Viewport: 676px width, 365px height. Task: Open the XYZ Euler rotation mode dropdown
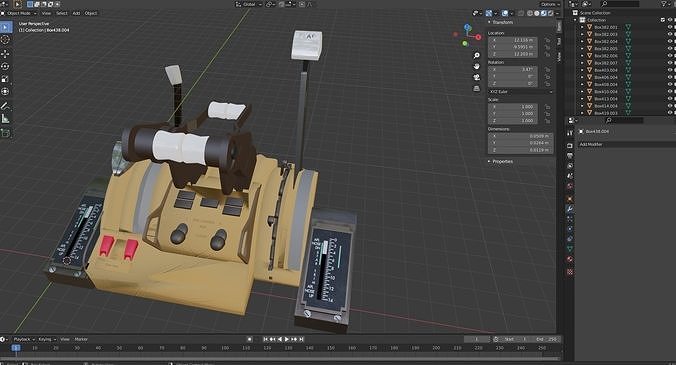(520, 92)
